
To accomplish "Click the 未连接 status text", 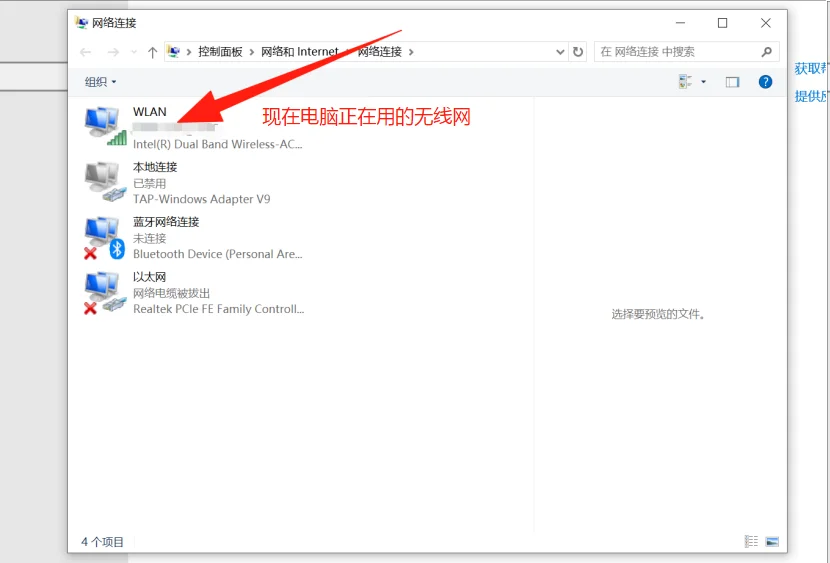I will click(x=150, y=239).
